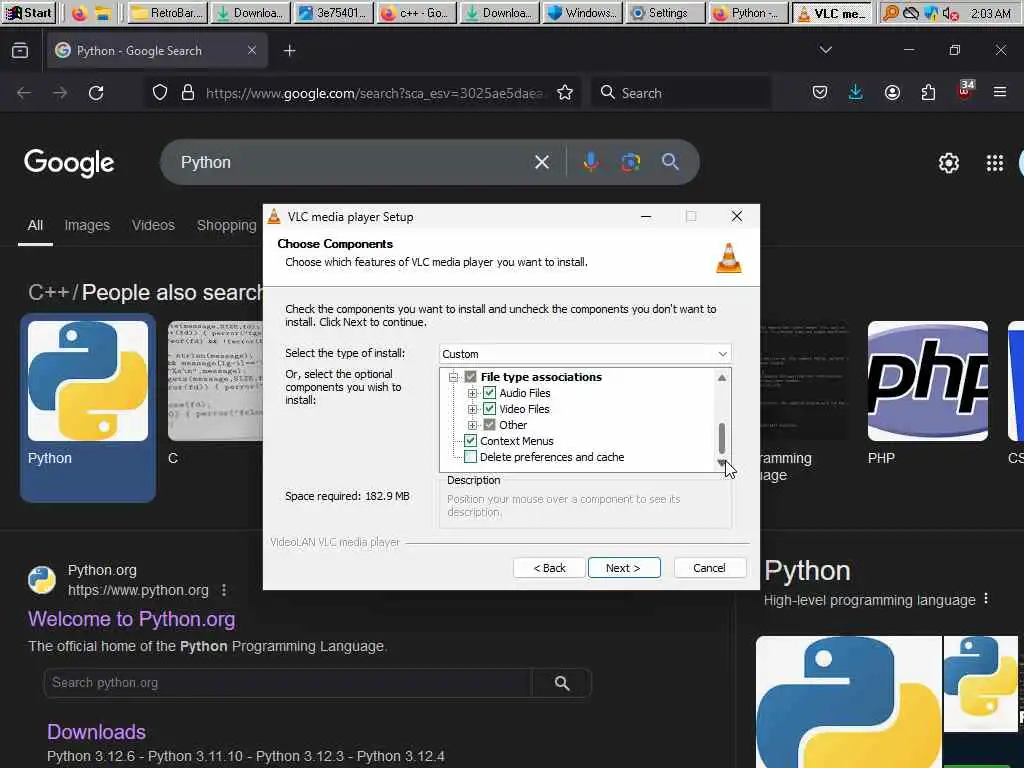This screenshot has height=768, width=1024.
Task: Open the install type dropdown showing Custom
Action: click(584, 354)
